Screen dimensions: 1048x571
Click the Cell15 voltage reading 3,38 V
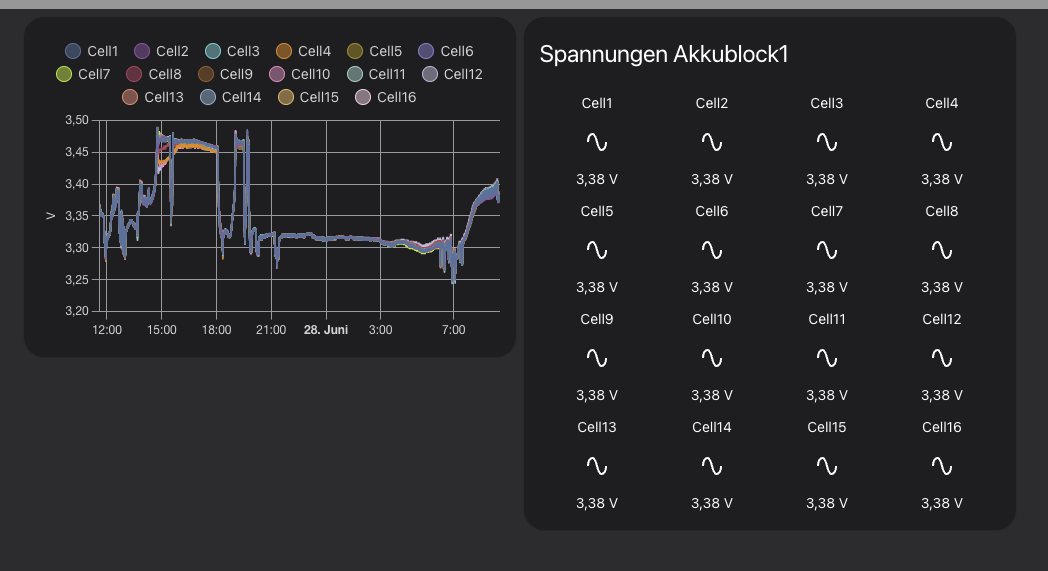click(x=827, y=503)
